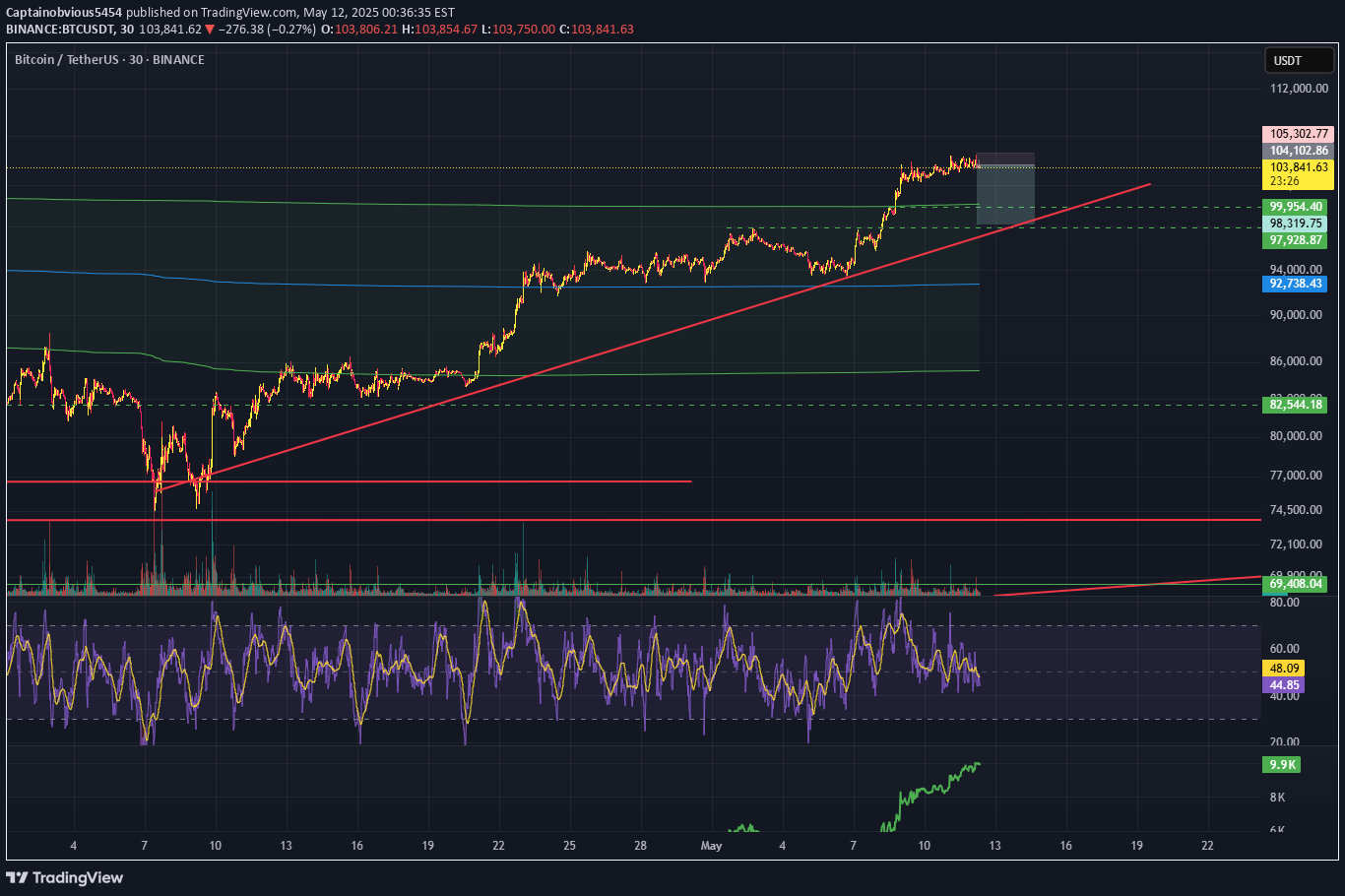Click the 98,319.75 teal price tag

click(x=1295, y=224)
